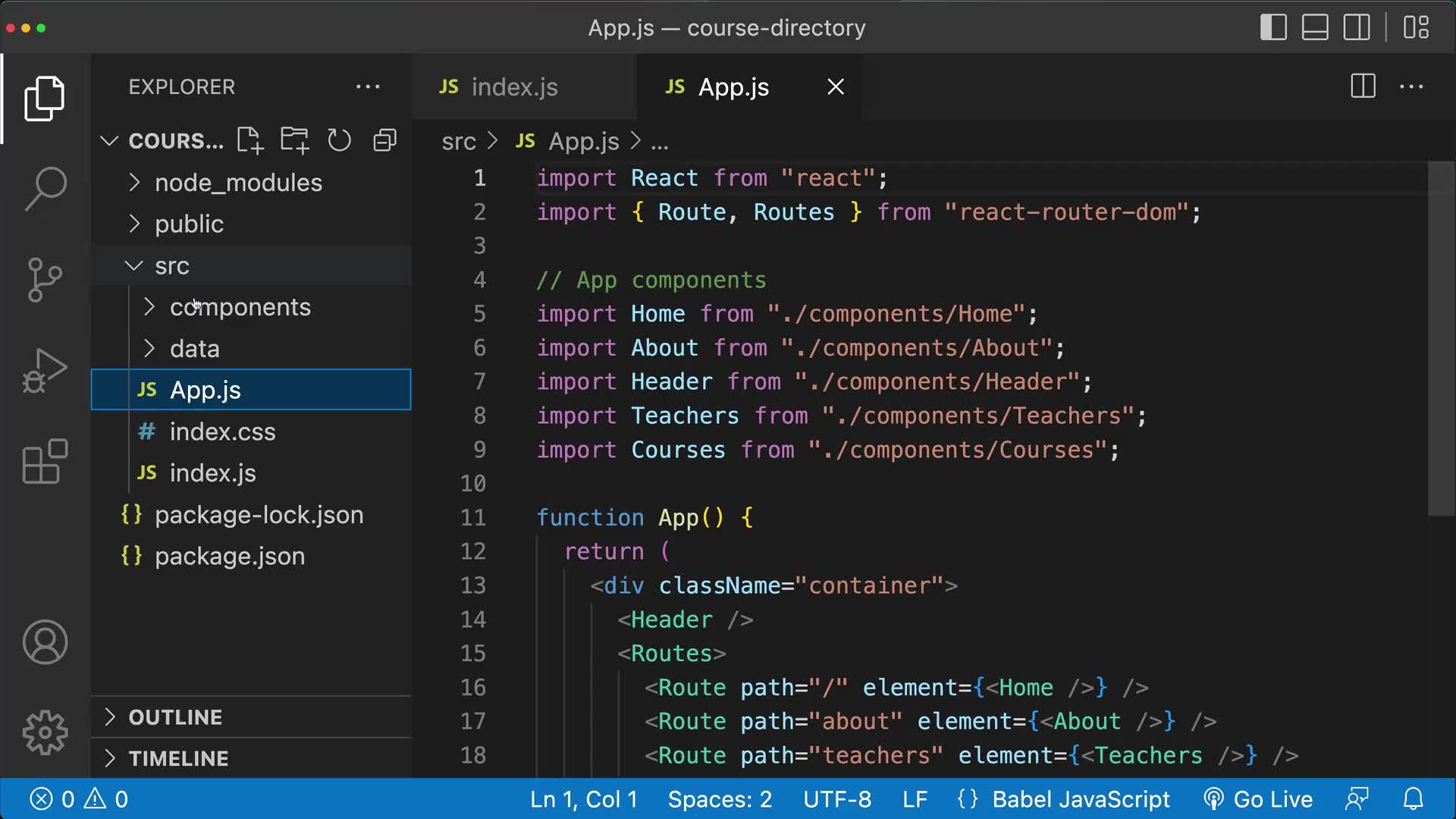1456x819 pixels.
Task: Change the UTF-8 encoding in the status bar
Action: 838,799
